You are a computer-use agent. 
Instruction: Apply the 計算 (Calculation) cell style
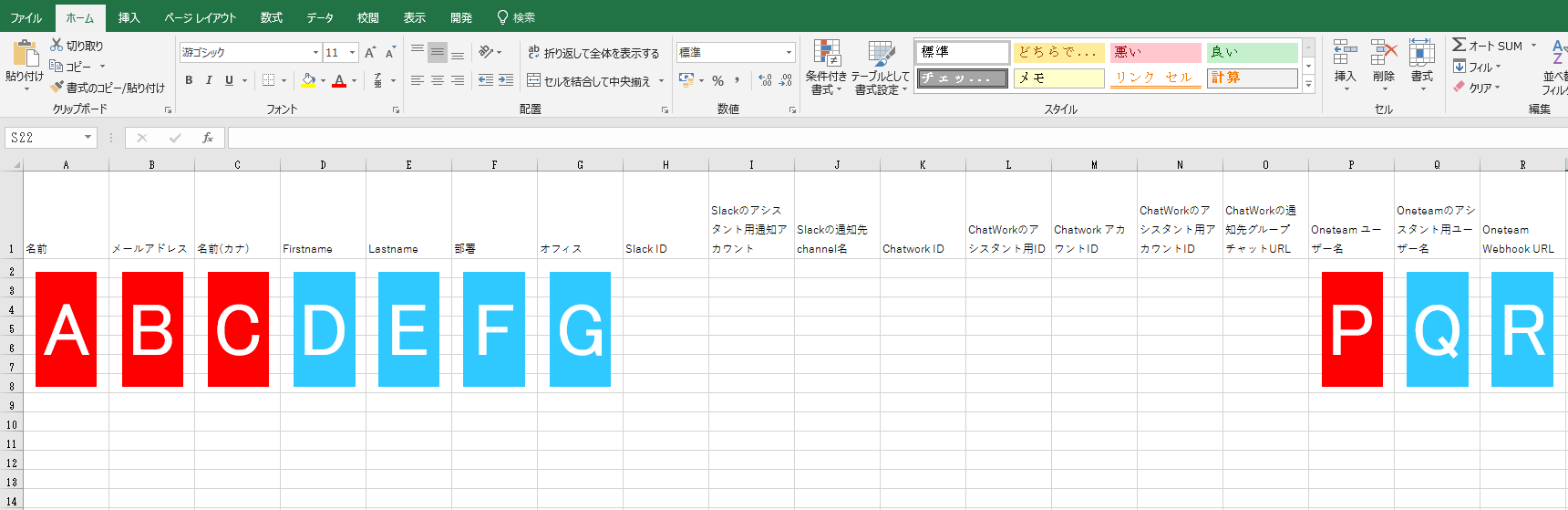[1253, 78]
